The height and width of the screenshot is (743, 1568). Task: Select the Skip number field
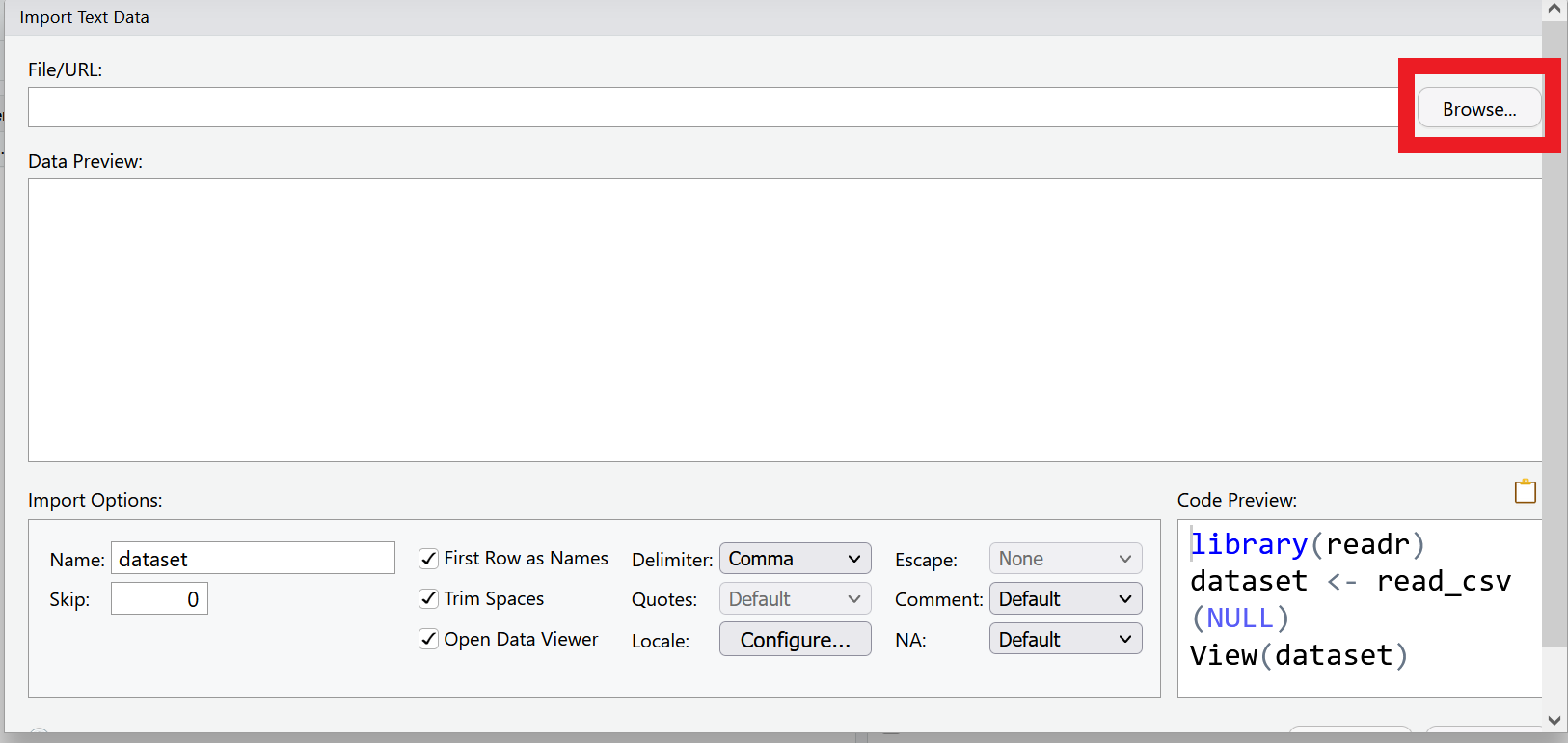coord(159,599)
